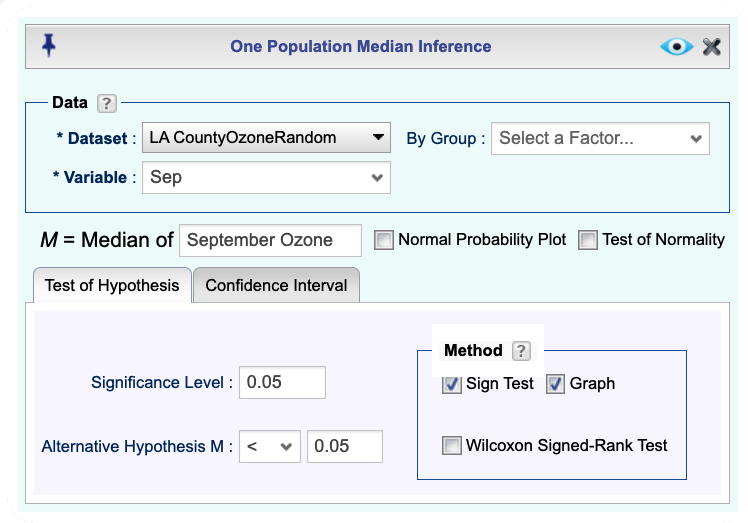Open the Method help question mark
The width and height of the screenshot is (748, 523).
(x=521, y=351)
